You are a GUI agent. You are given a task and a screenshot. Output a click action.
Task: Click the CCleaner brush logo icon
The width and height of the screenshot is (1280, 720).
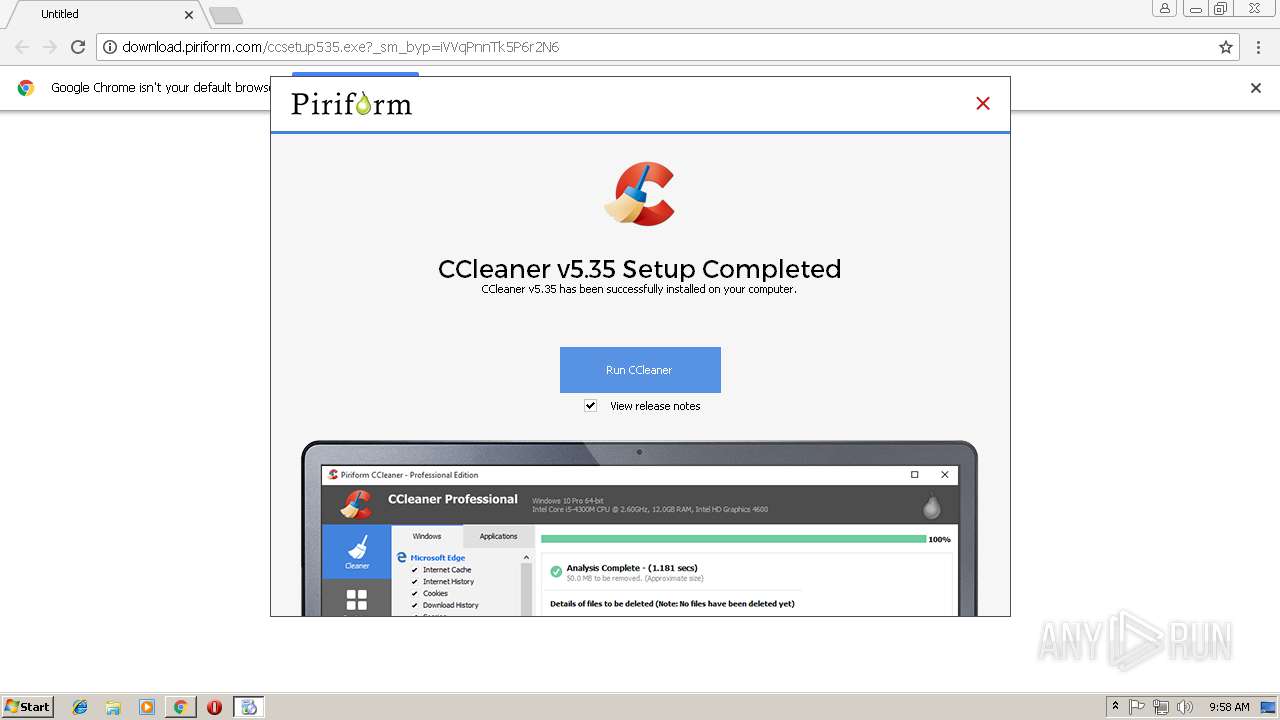pyautogui.click(x=640, y=194)
